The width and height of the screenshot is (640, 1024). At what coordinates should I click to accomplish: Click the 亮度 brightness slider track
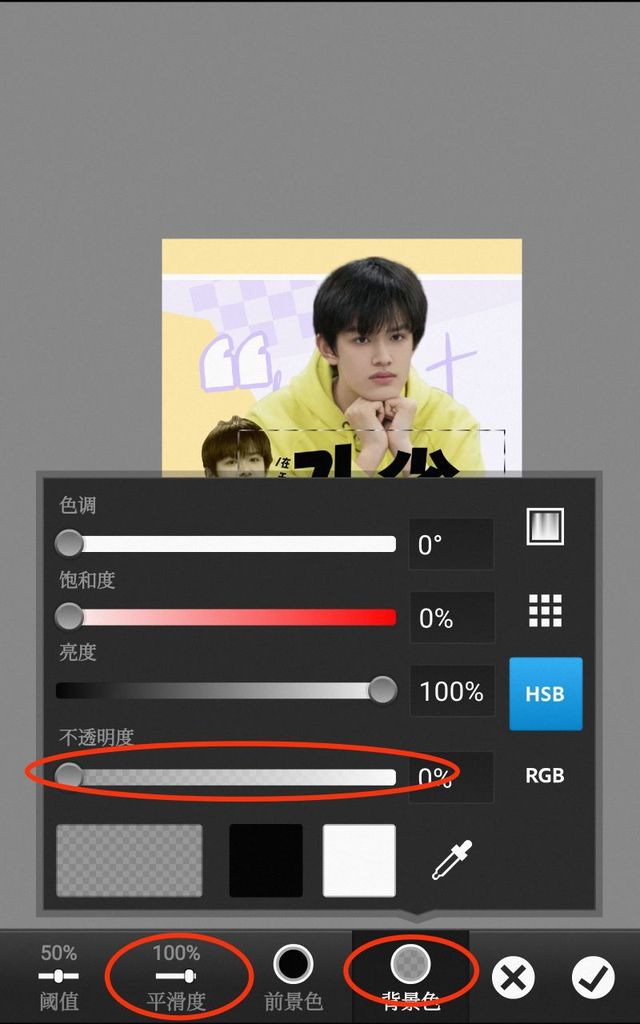point(226,691)
